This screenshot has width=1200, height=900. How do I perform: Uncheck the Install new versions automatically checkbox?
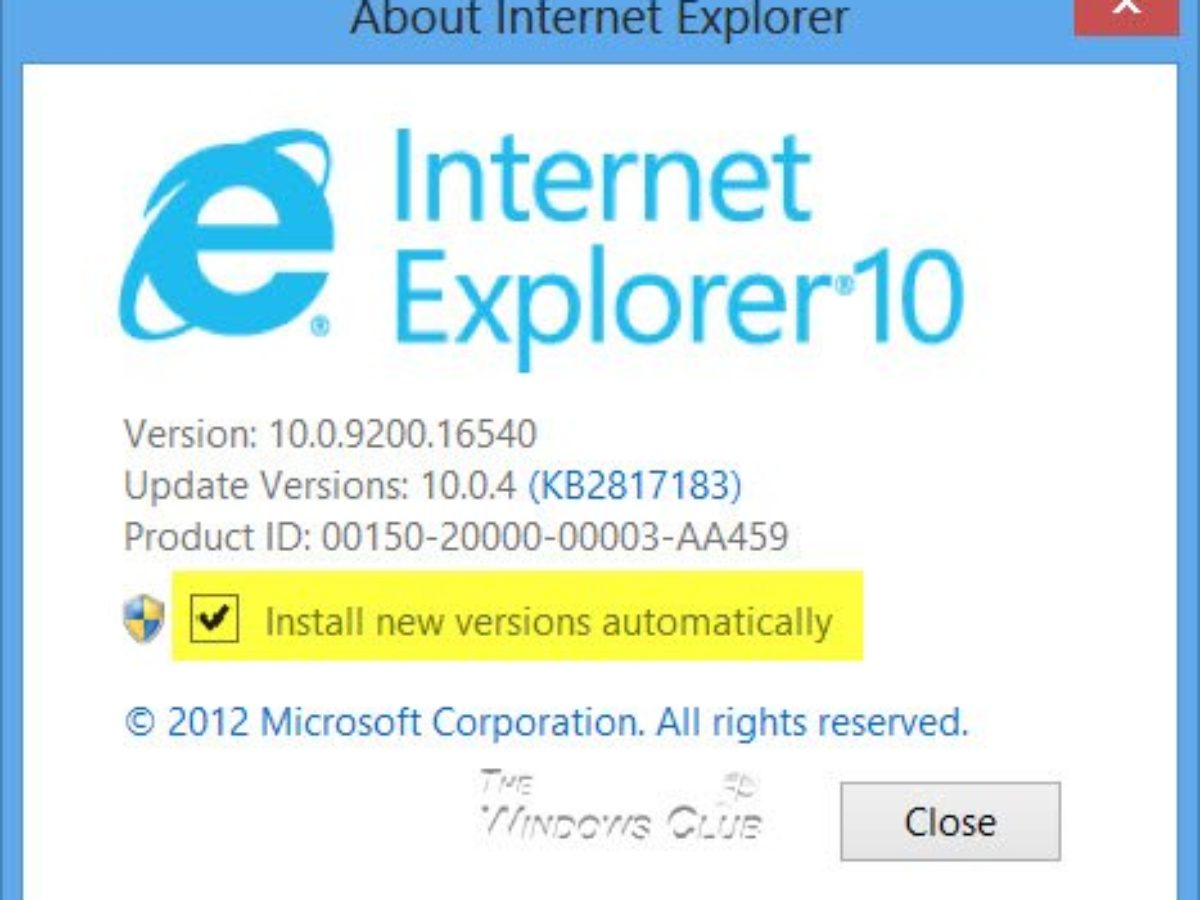pyautogui.click(x=214, y=620)
